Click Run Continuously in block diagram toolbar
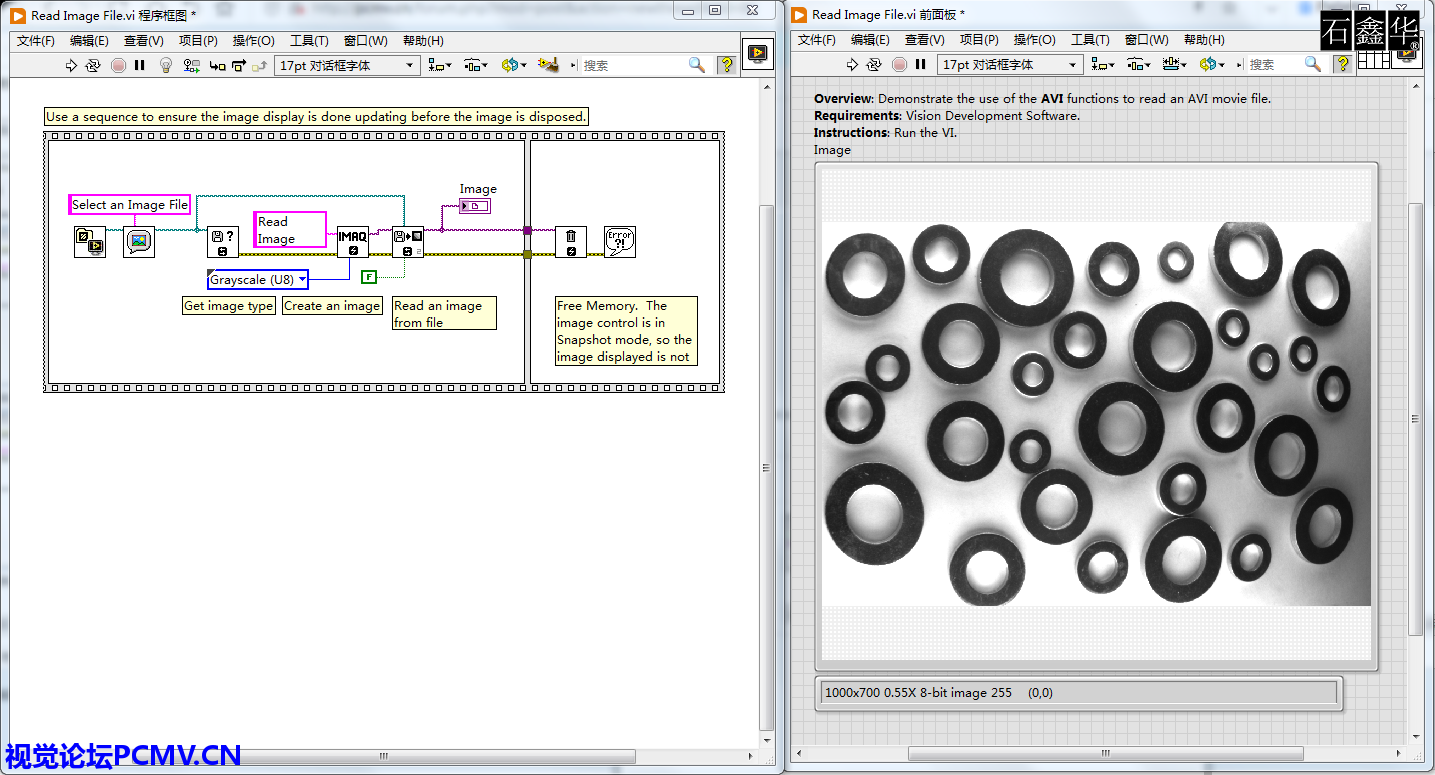This screenshot has height=775, width=1435. click(93, 65)
